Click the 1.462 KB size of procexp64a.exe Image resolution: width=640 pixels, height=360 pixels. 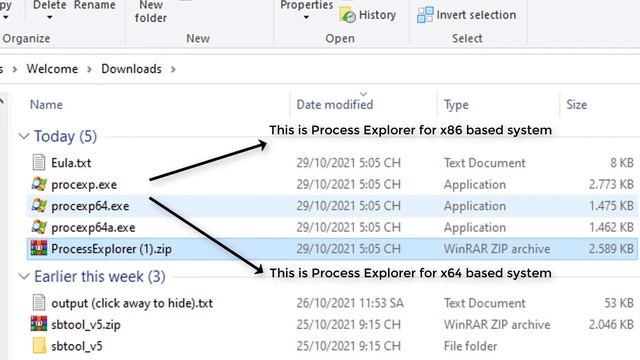[611, 227]
